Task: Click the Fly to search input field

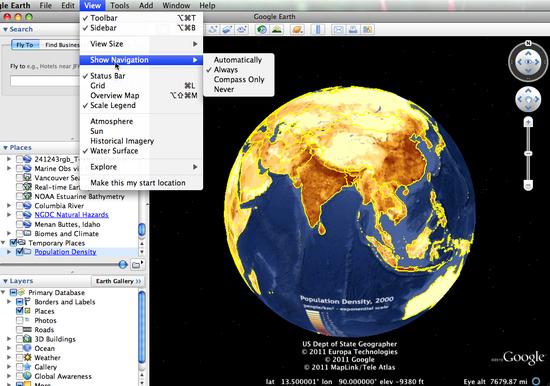Action: click(x=46, y=81)
